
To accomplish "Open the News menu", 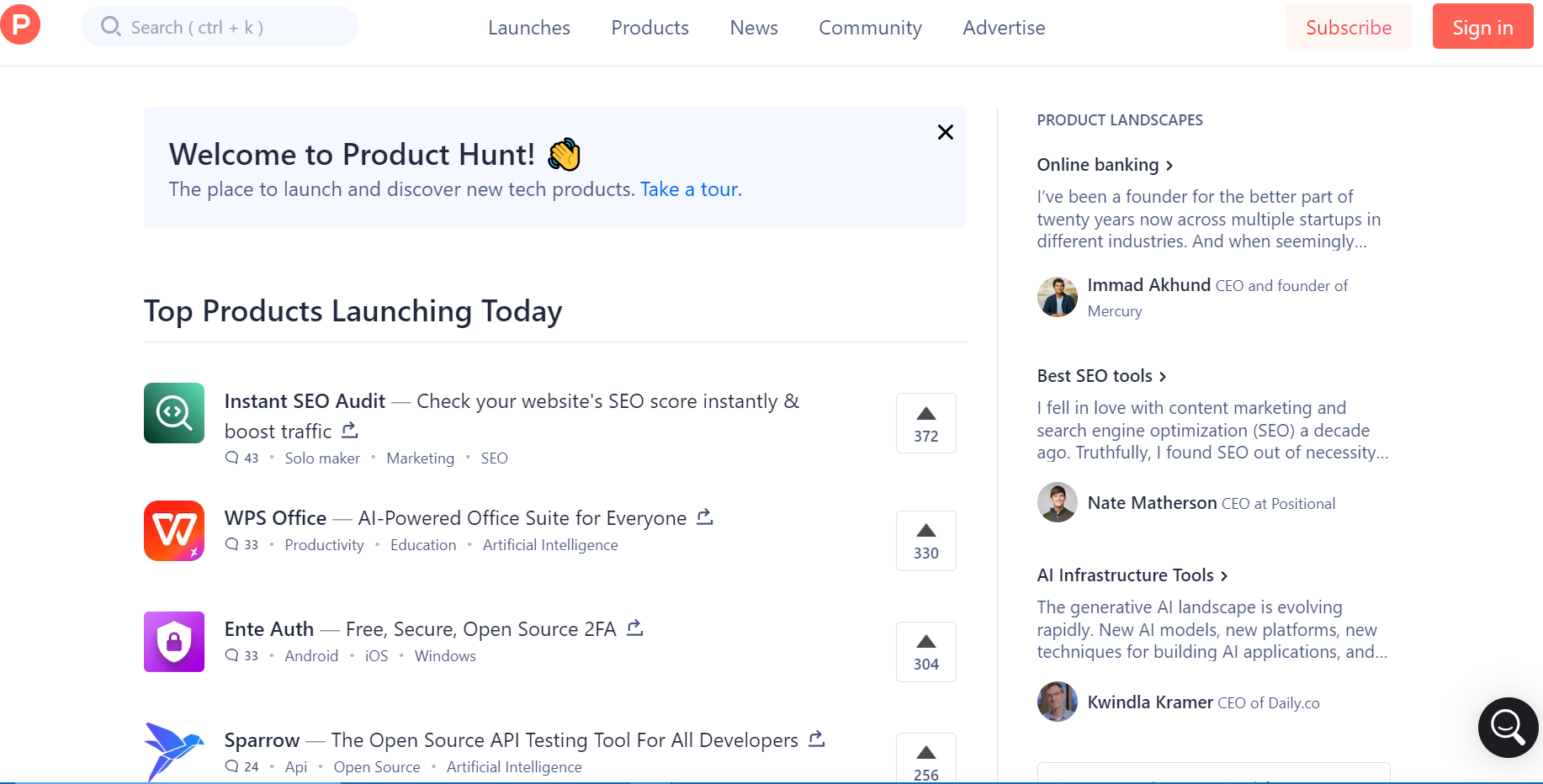I will click(754, 28).
